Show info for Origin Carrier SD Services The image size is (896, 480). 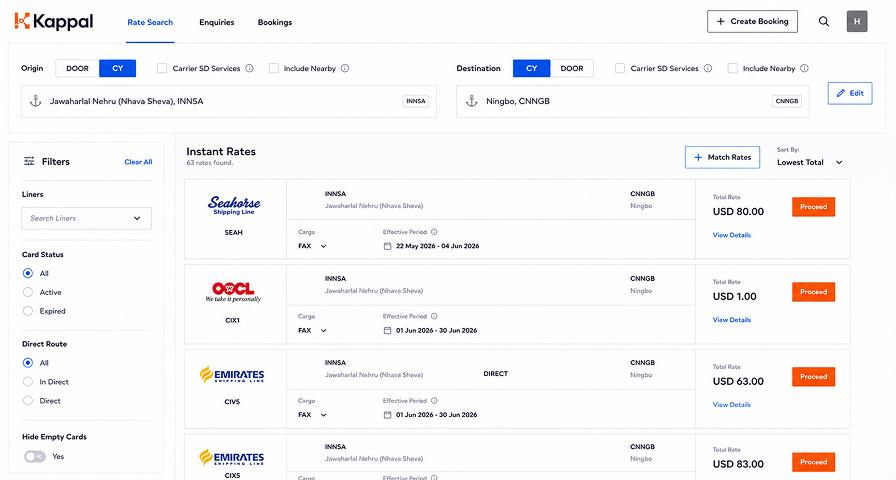(x=249, y=68)
